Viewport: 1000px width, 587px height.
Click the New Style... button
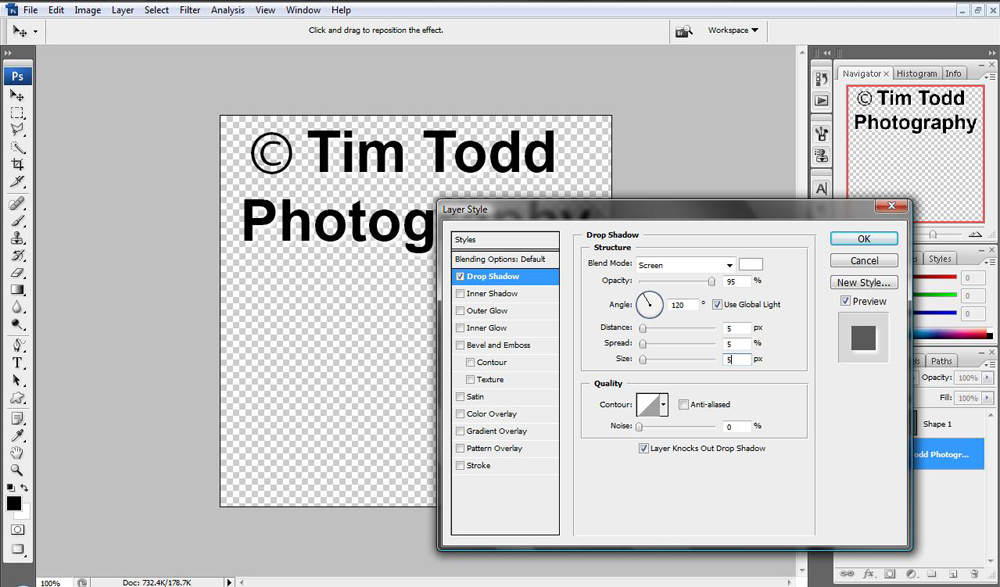point(864,282)
